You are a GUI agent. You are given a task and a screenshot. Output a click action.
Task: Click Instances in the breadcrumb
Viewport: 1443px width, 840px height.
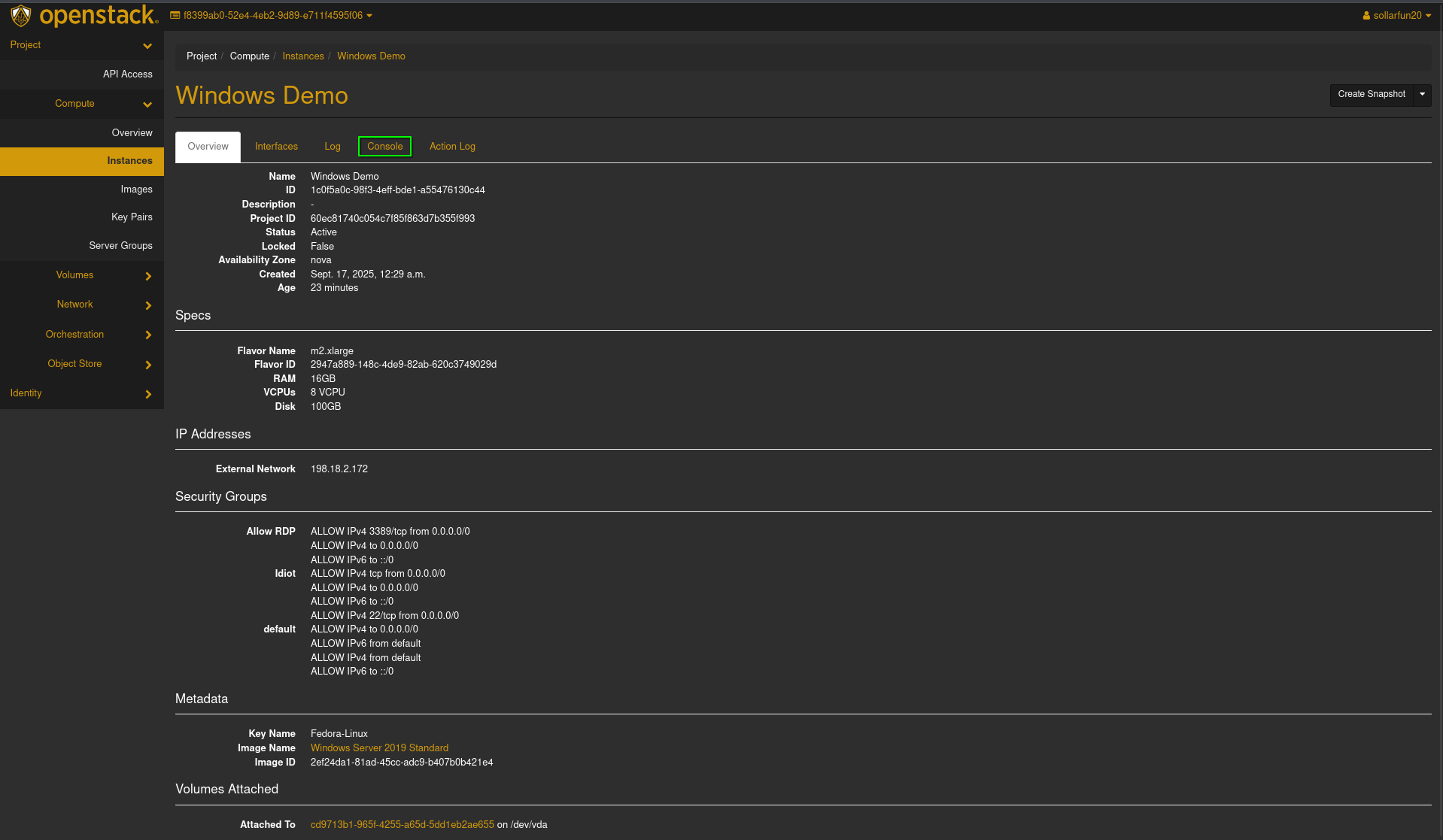pos(303,56)
